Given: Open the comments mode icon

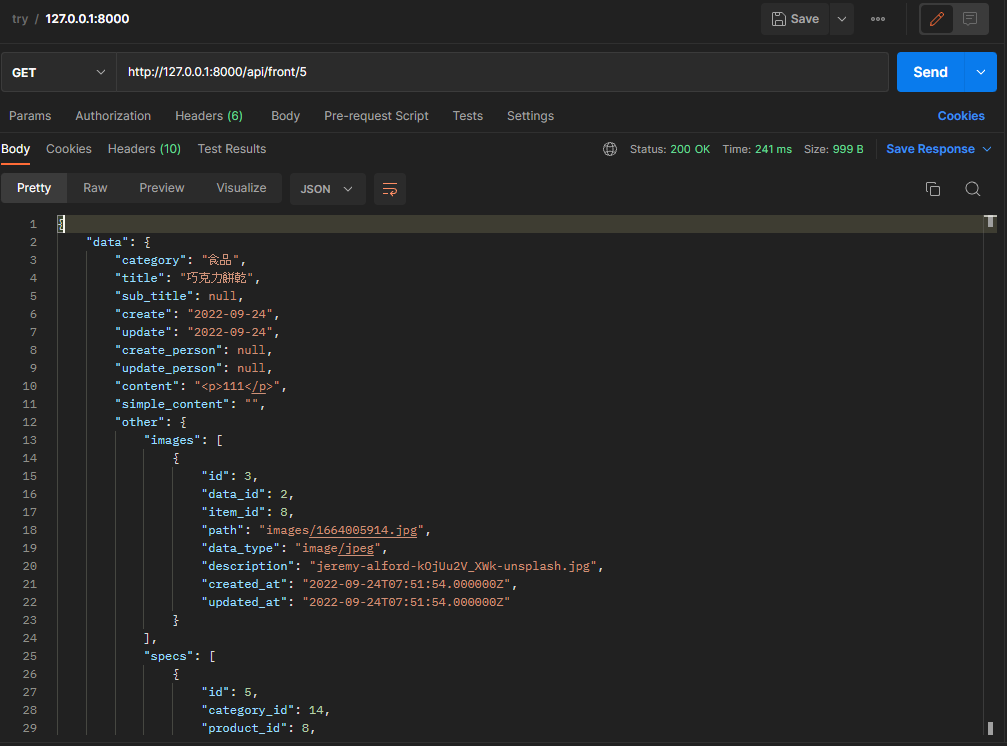Looking at the screenshot, I should pos(970,19).
